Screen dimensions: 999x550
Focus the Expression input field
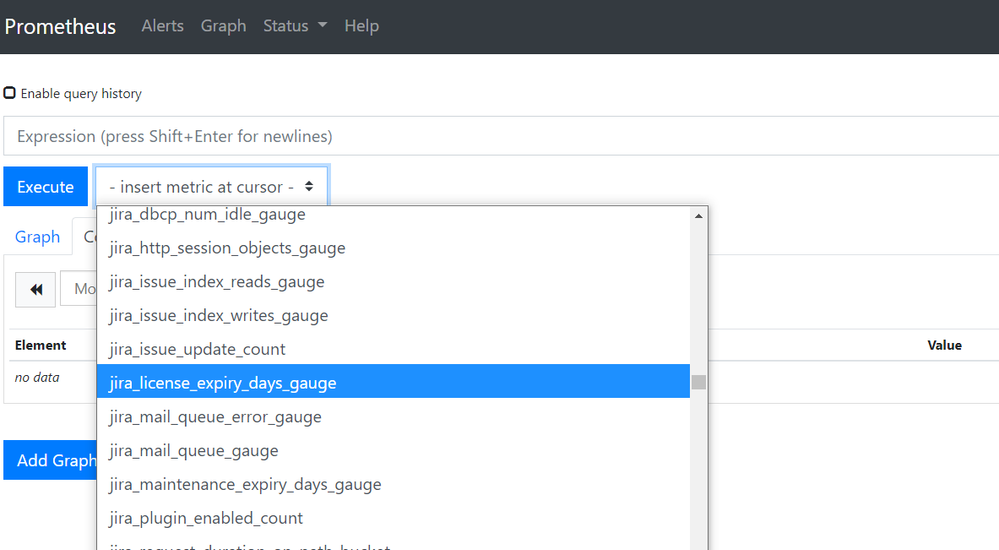click(x=501, y=136)
